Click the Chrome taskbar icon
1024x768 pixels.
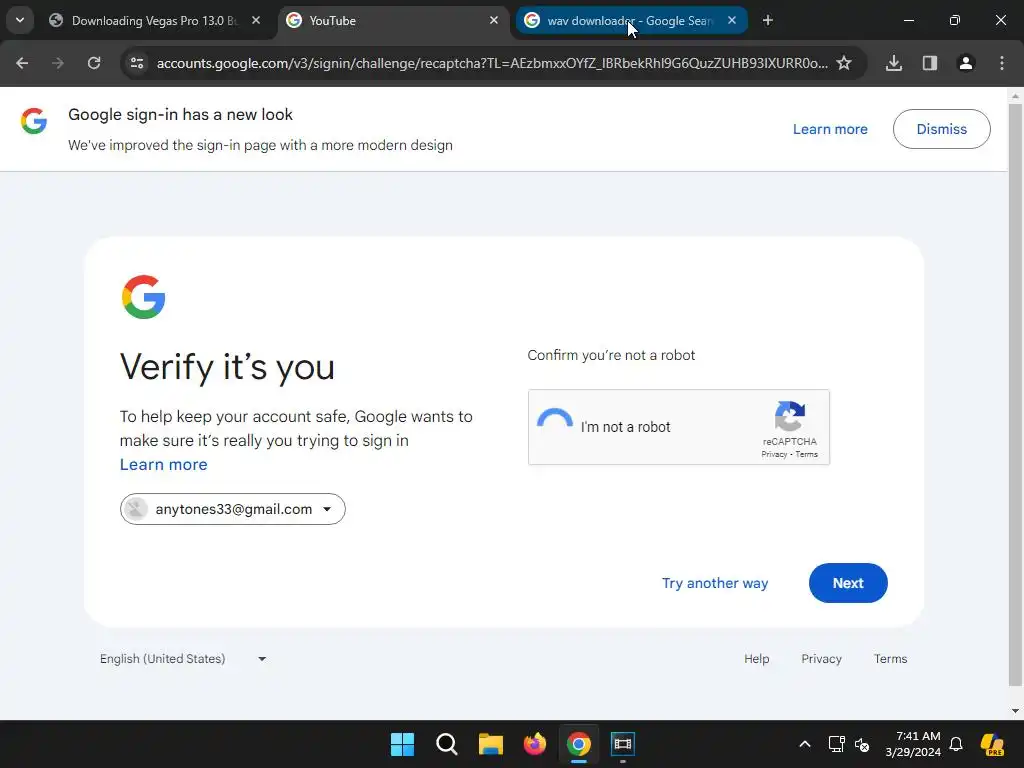tap(579, 744)
